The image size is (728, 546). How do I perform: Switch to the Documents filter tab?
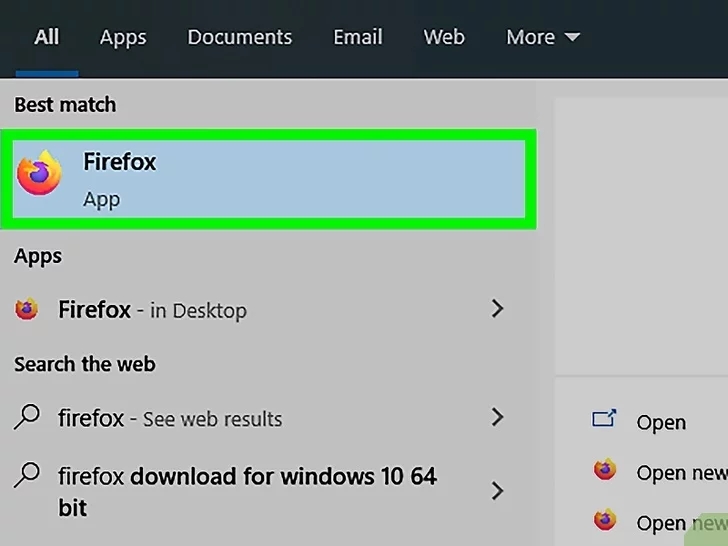240,37
